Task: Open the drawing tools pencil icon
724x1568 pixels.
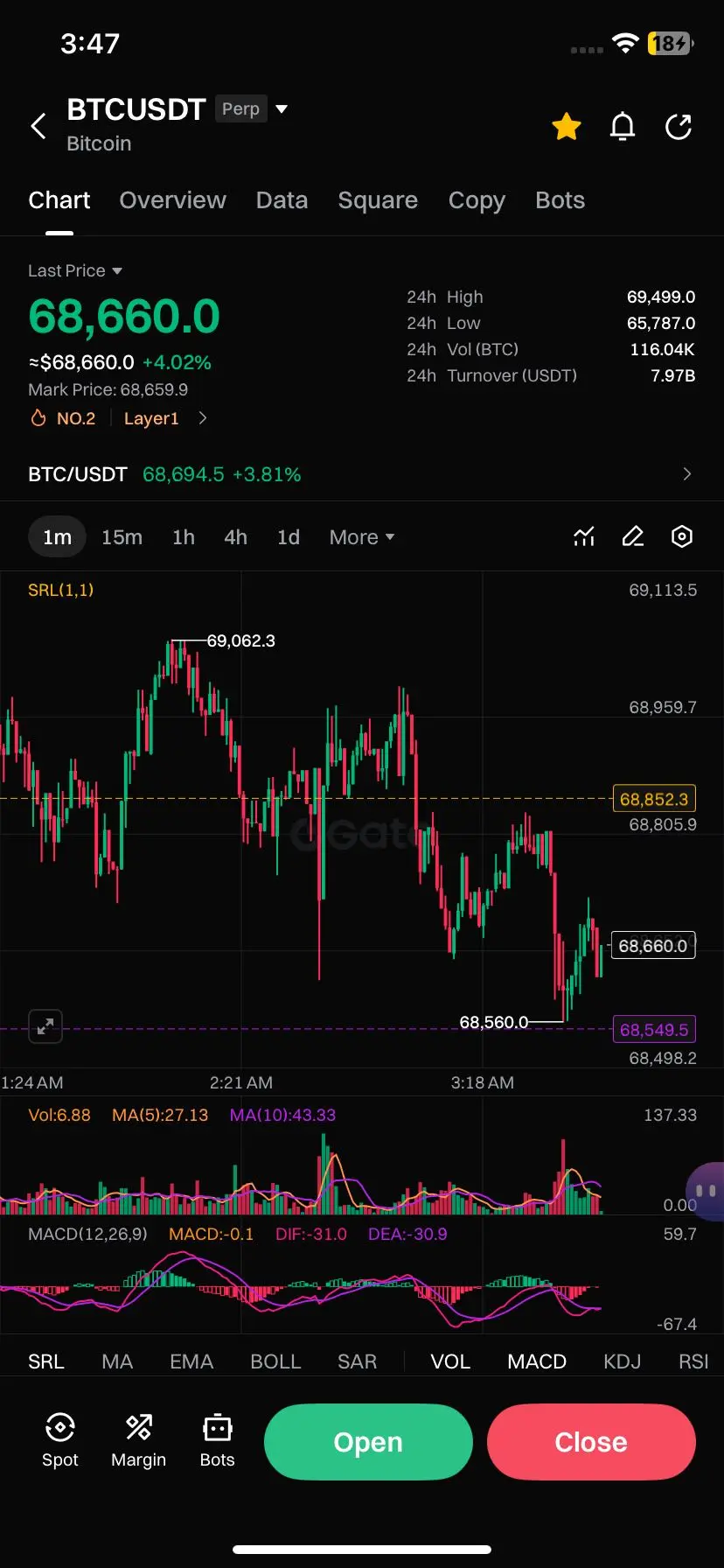Action: coord(633,536)
